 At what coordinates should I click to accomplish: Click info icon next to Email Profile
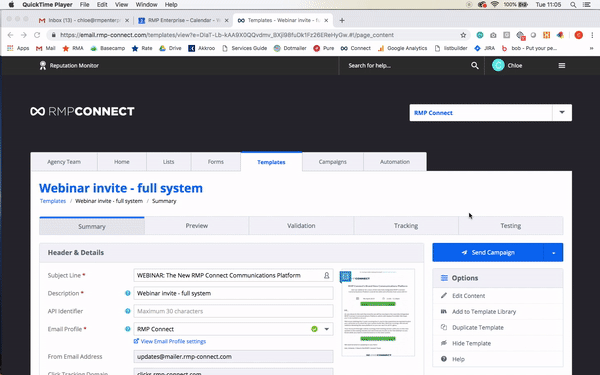click(128, 329)
